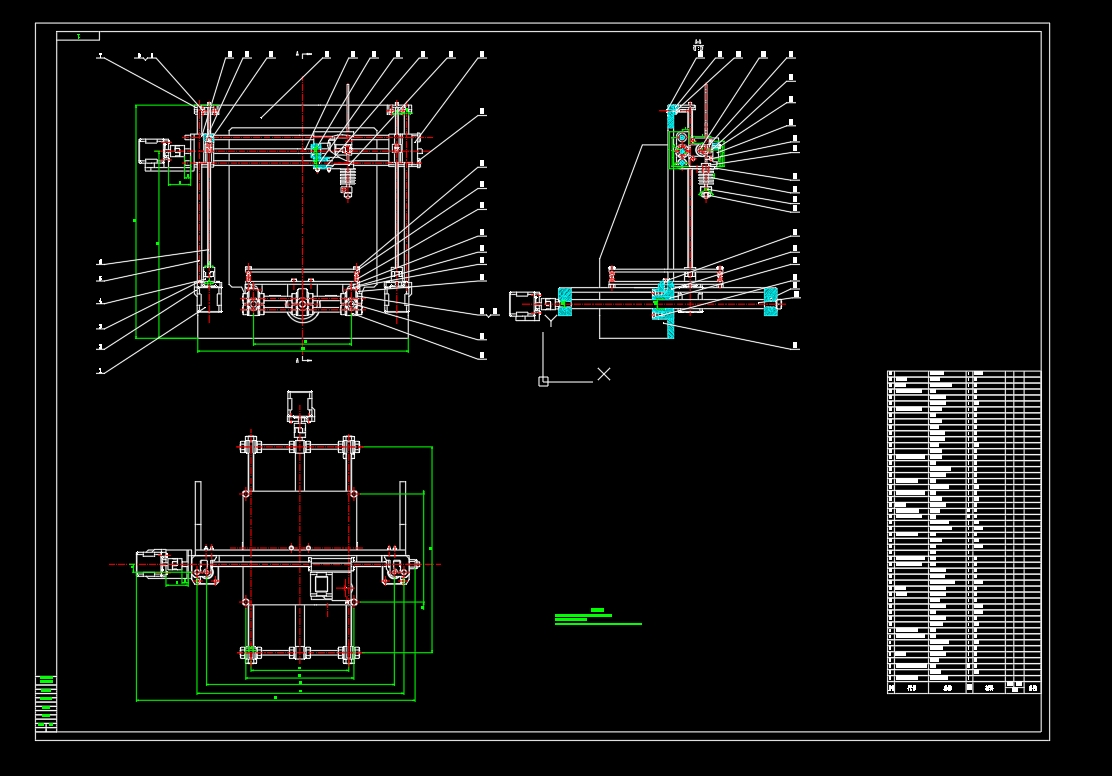Select the cyan bearing block at side view right end
The width and height of the screenshot is (1112, 776).
pyautogui.click(x=770, y=302)
